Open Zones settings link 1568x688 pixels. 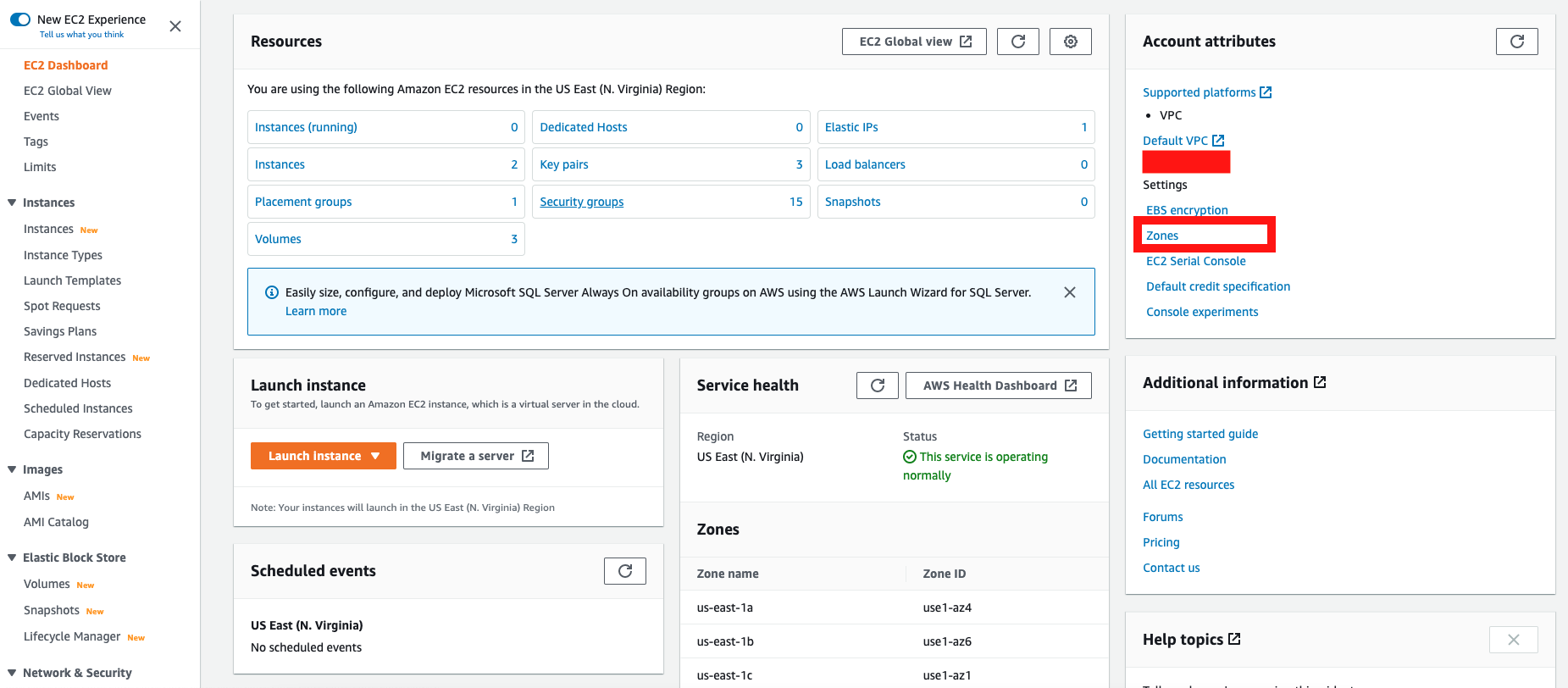point(1162,236)
